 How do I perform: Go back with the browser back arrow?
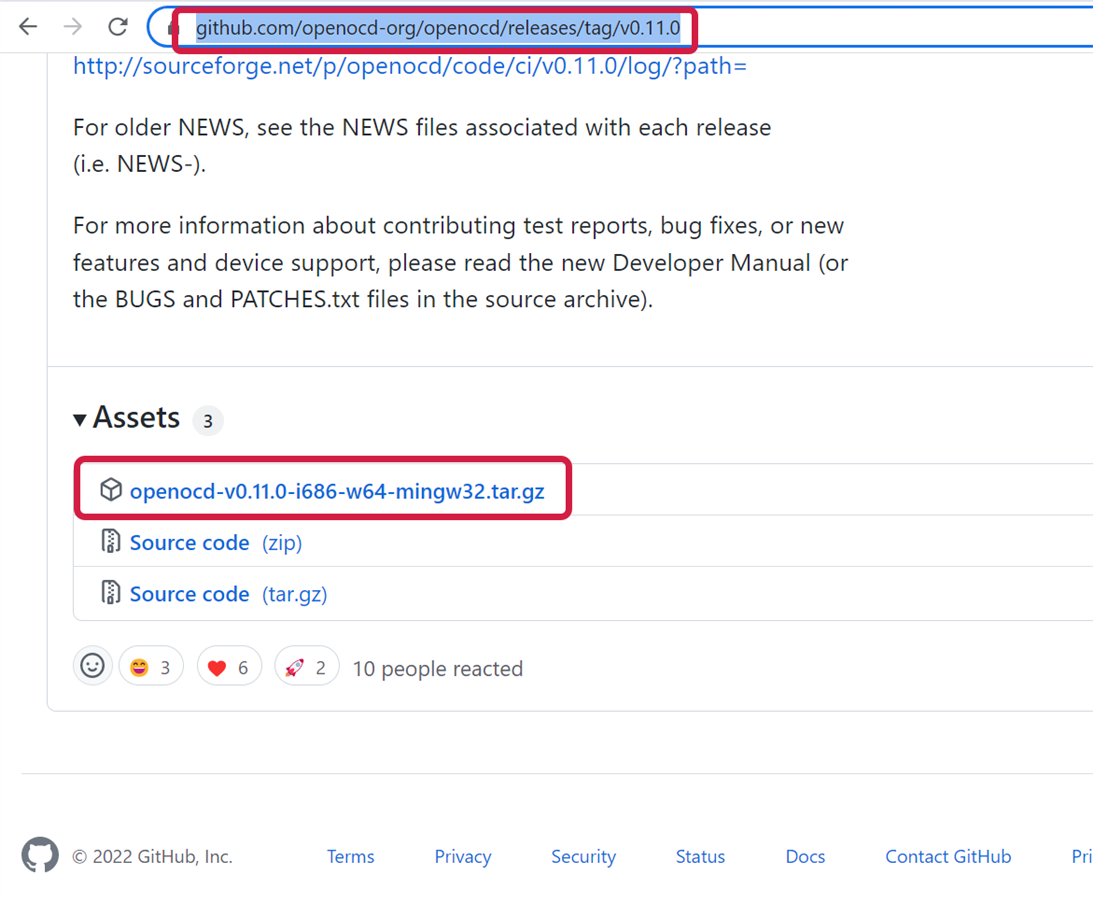pos(28,27)
